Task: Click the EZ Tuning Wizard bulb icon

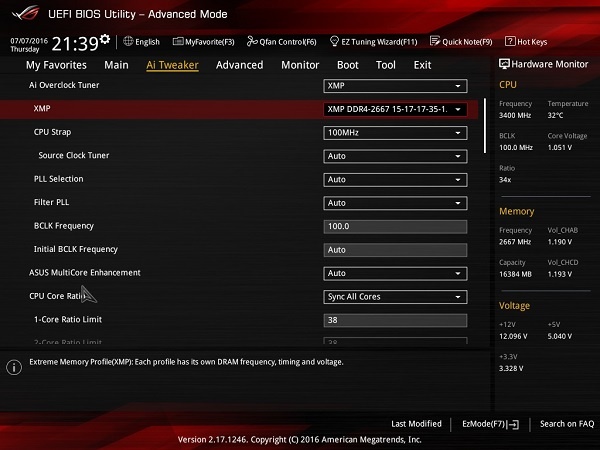Action: 334,41
